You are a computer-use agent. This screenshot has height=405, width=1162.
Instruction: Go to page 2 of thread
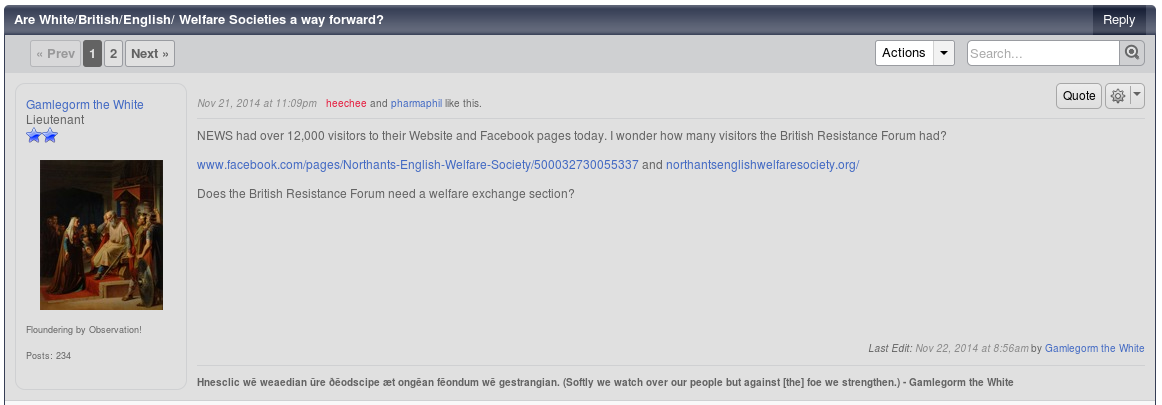click(x=113, y=53)
